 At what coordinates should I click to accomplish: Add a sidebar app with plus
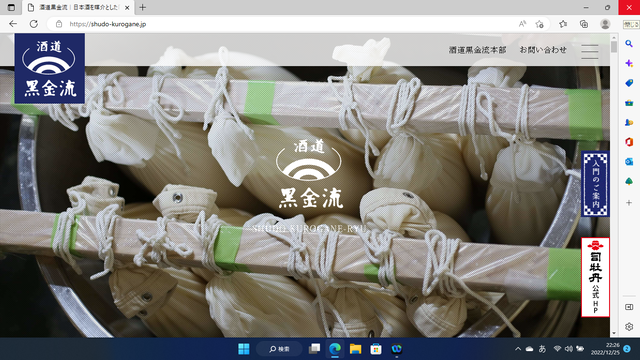(x=629, y=202)
